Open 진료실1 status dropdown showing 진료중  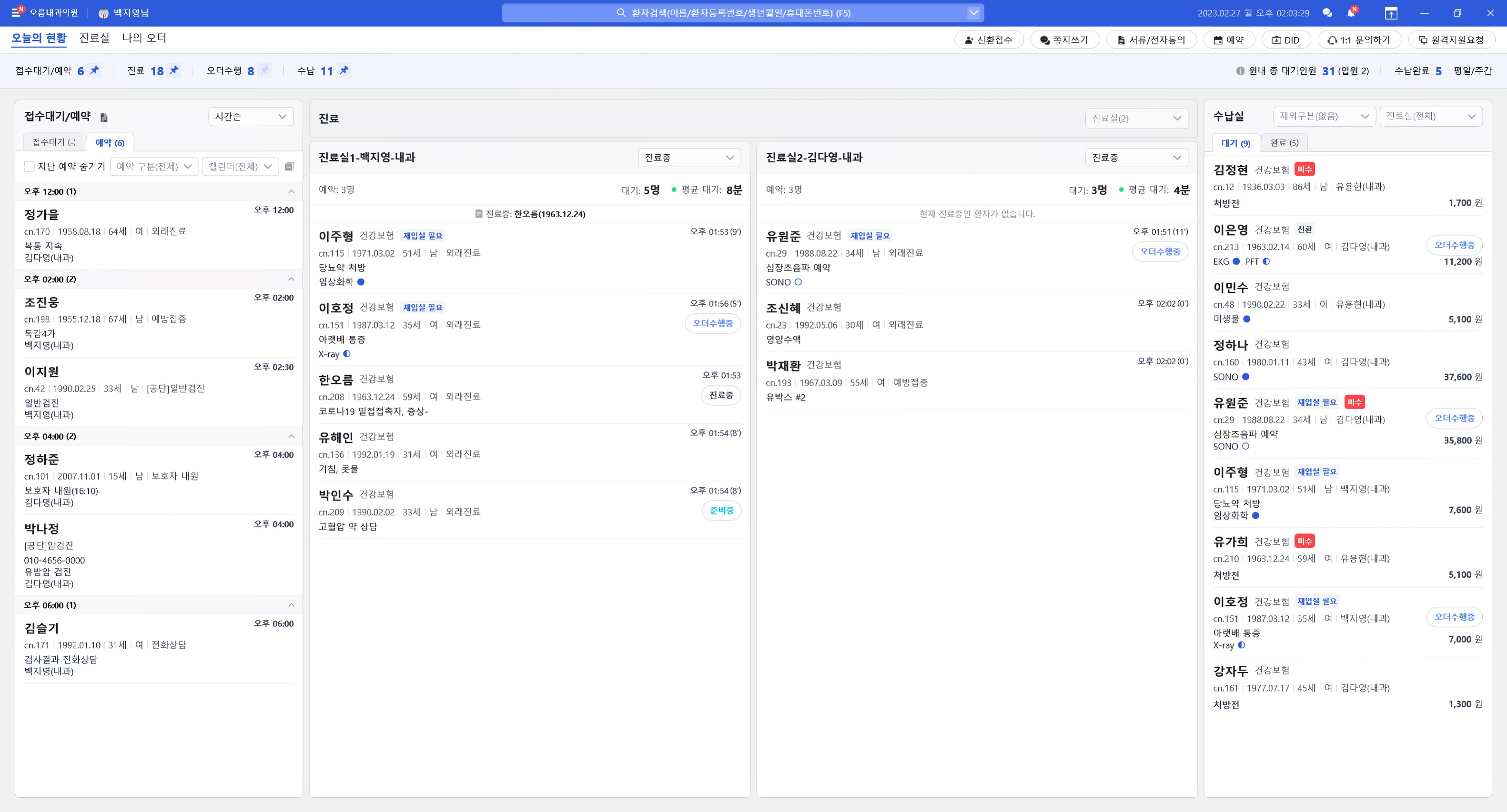pos(688,158)
